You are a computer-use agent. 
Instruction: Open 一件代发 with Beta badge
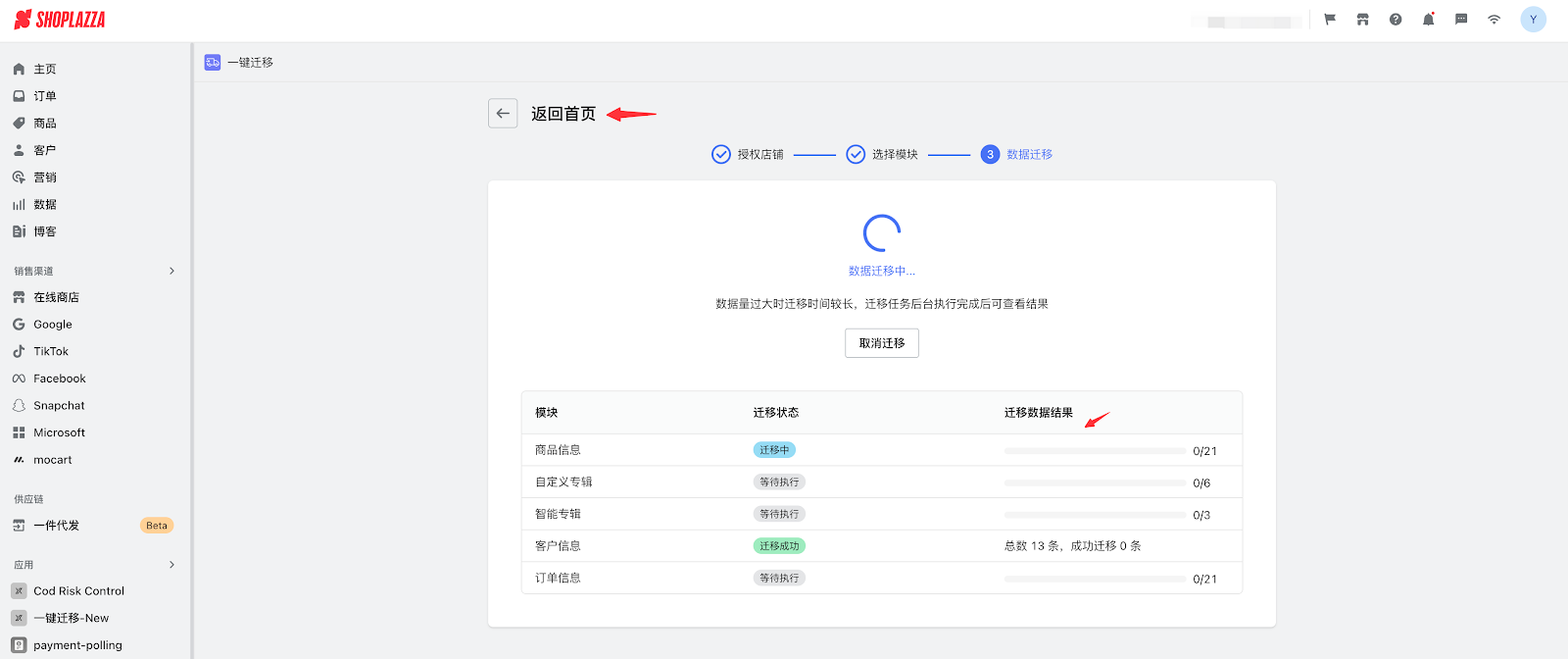tap(57, 526)
